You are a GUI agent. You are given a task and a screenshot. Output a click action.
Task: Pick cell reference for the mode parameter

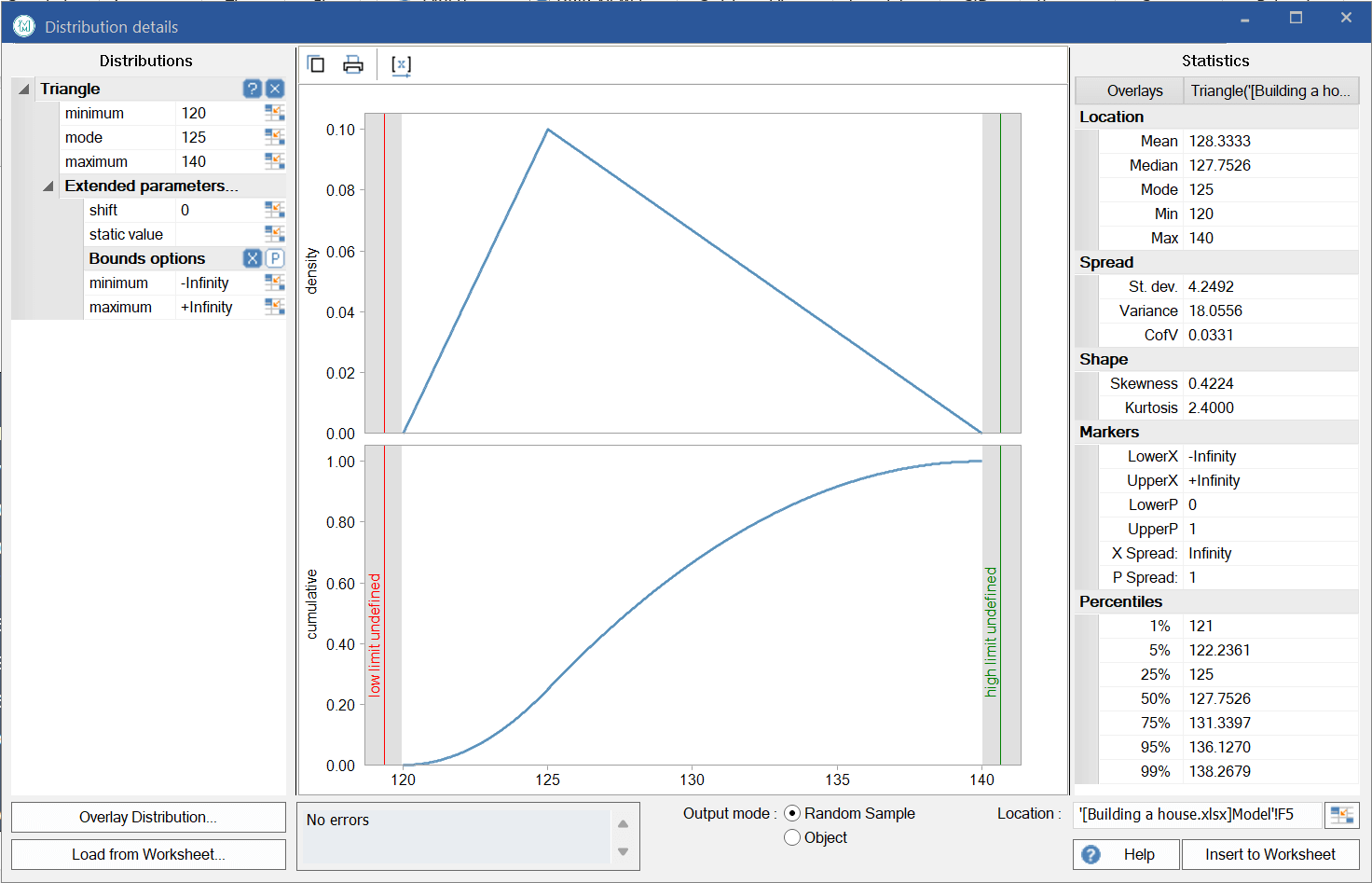tap(274, 137)
